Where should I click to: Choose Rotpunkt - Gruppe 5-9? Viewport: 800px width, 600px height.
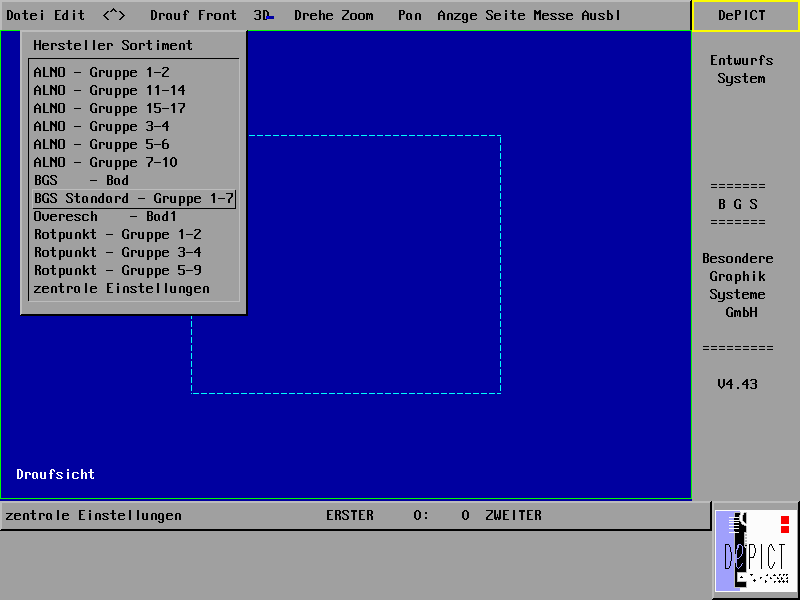pos(134,270)
